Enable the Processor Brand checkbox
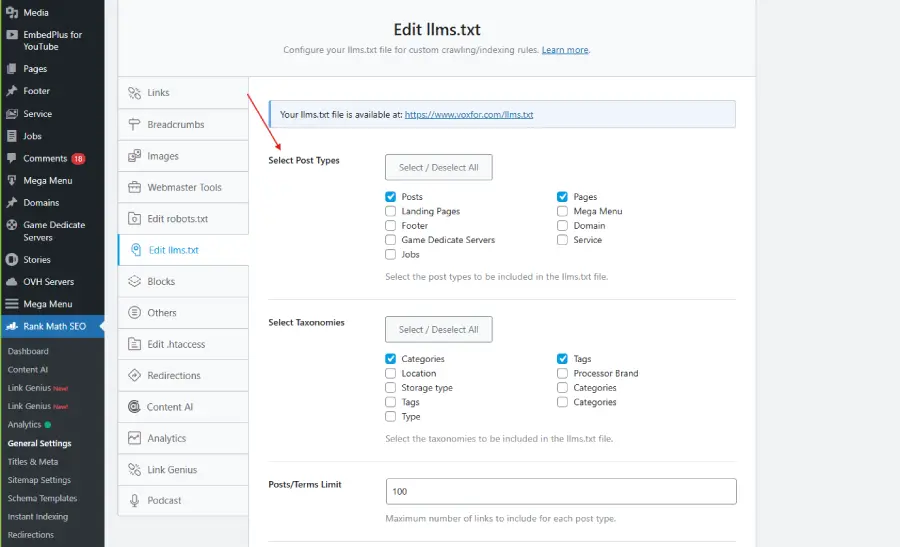 tap(562, 373)
